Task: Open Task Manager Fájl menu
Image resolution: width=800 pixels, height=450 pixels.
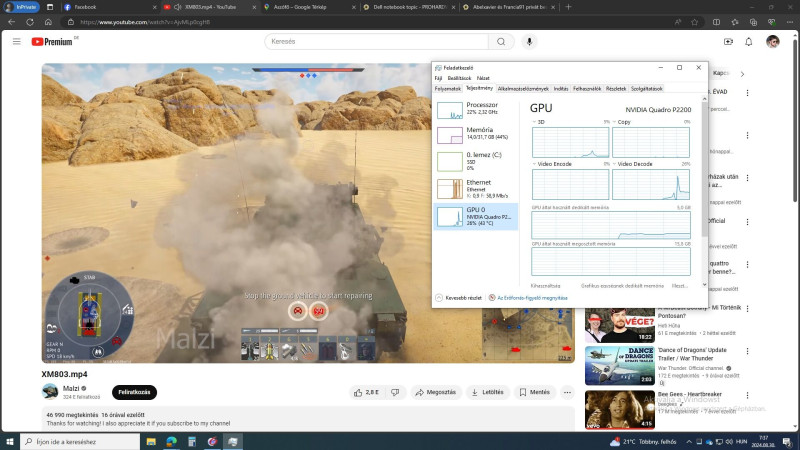Action: (x=438, y=79)
